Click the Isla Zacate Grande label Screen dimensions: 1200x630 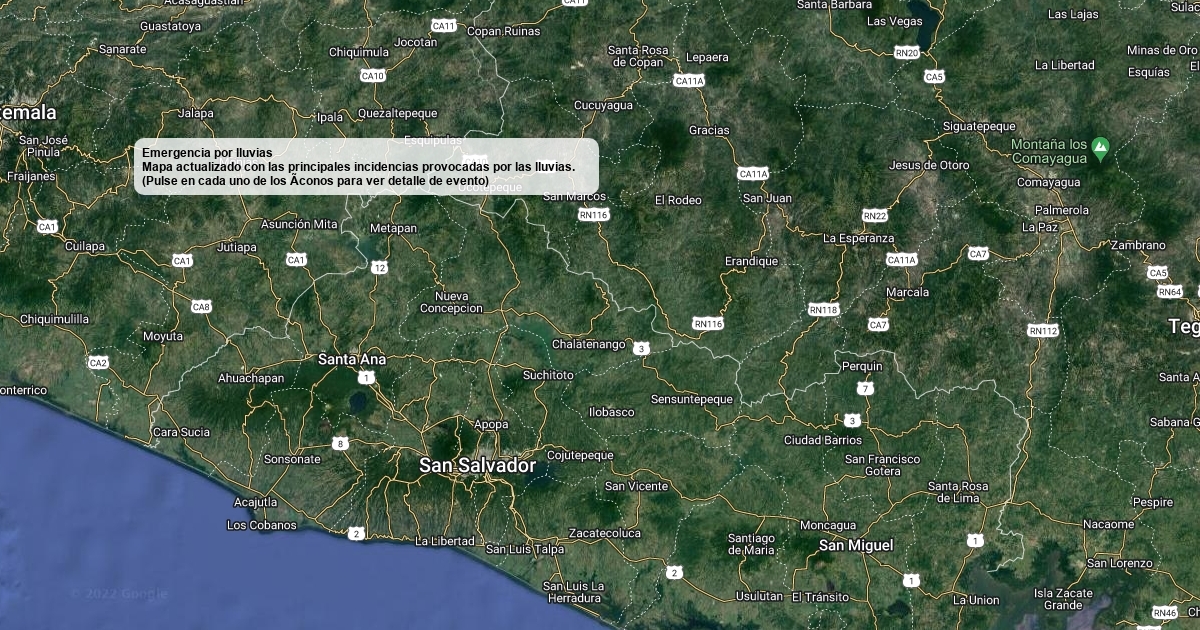(1063, 599)
